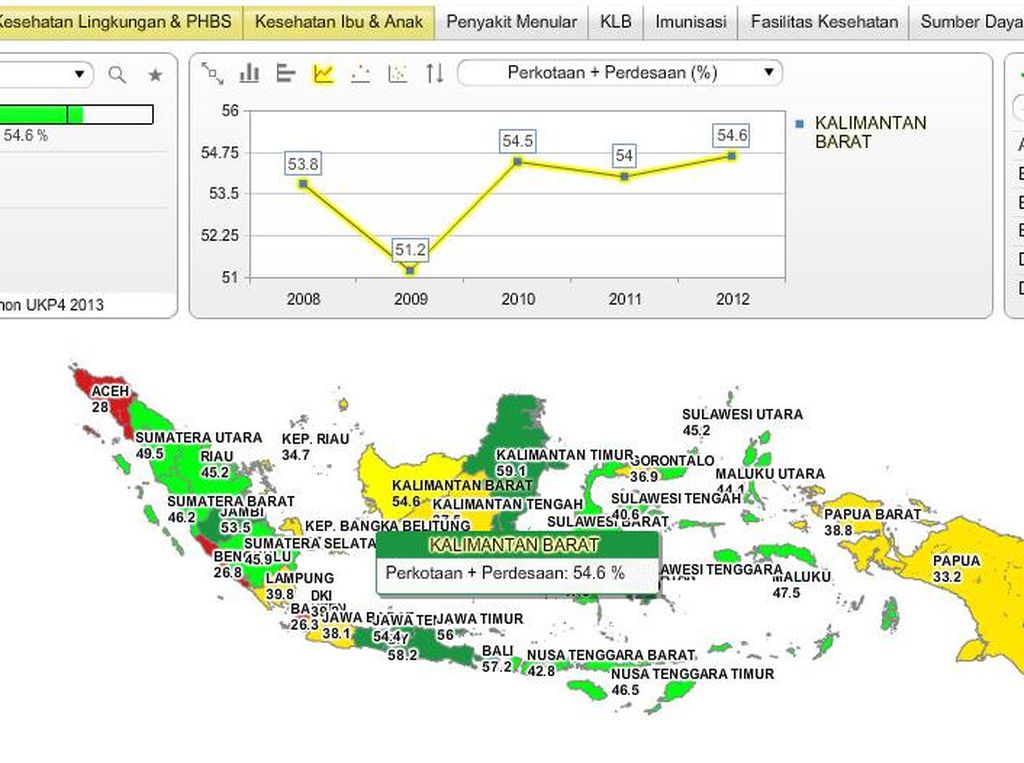The height and width of the screenshot is (763, 1024).
Task: Select the 2012 data point labeled 54.6
Action: tap(732, 155)
